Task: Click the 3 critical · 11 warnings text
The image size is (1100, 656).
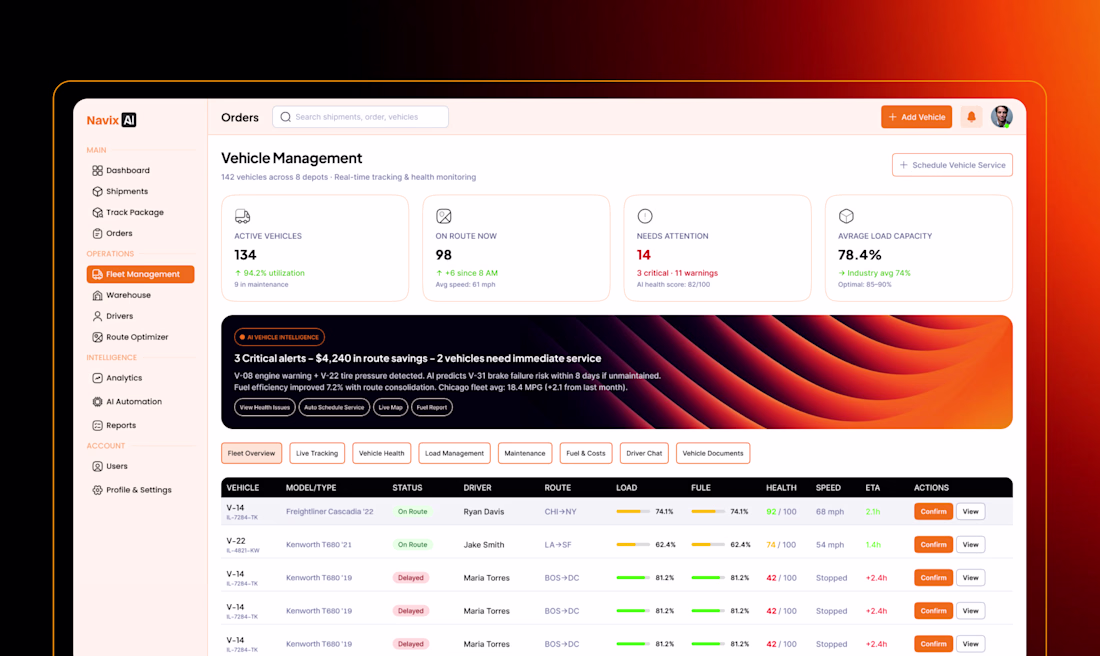Action: [677, 273]
